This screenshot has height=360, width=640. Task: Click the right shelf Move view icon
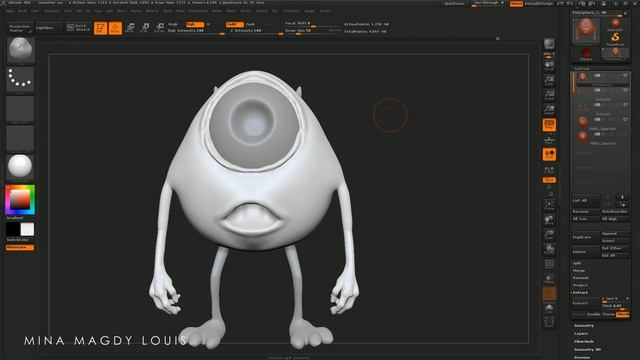549,220
